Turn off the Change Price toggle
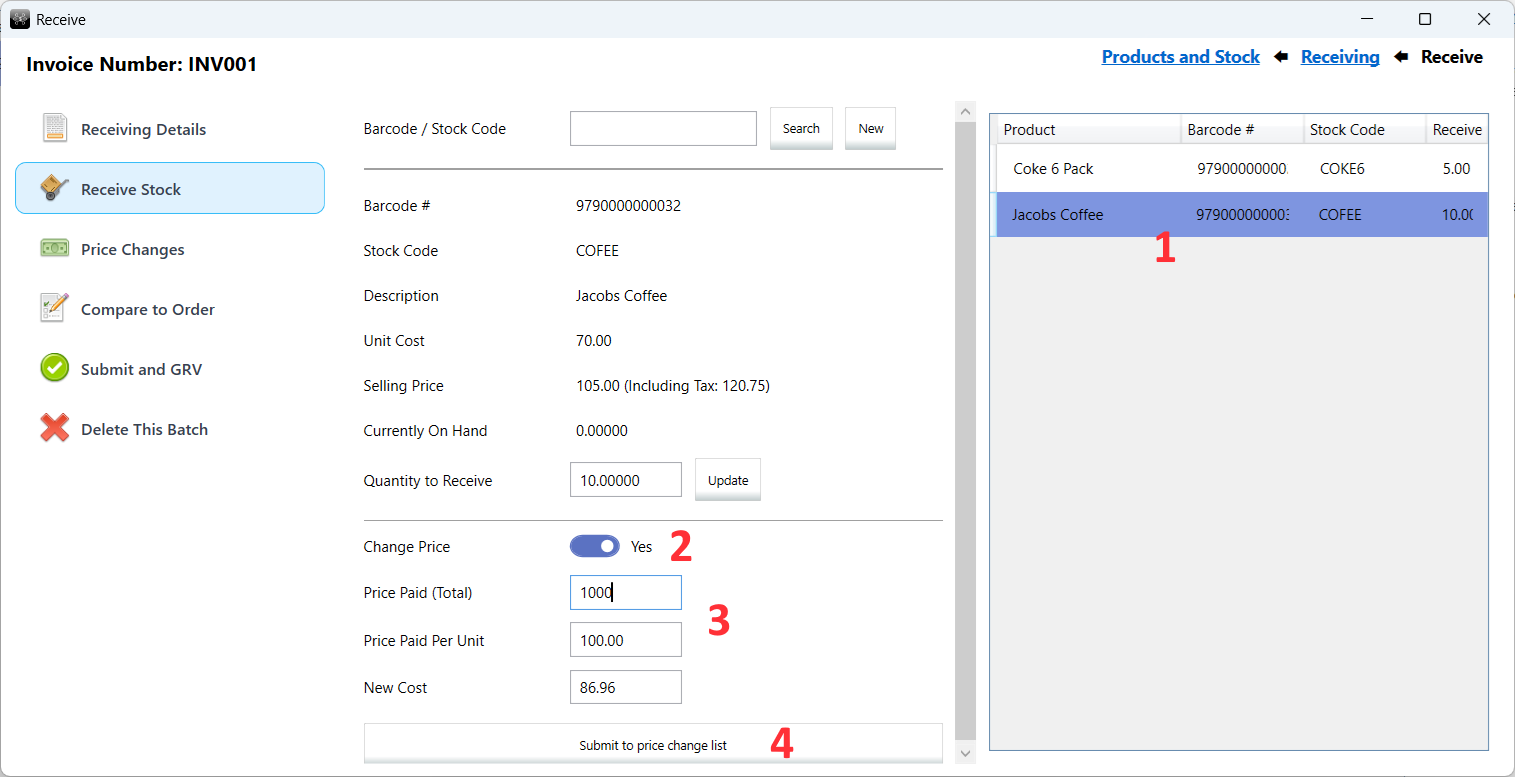The width and height of the screenshot is (1515, 777). (x=595, y=546)
